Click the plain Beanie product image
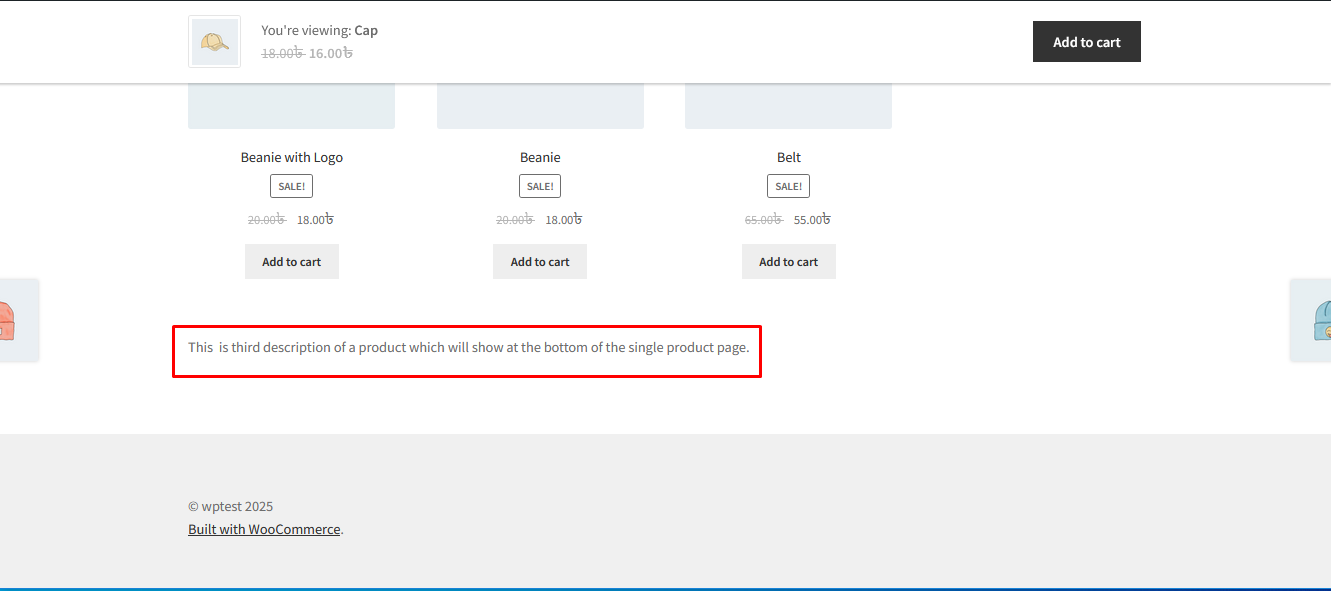Image resolution: width=1331 pixels, height=591 pixels. coord(540,107)
